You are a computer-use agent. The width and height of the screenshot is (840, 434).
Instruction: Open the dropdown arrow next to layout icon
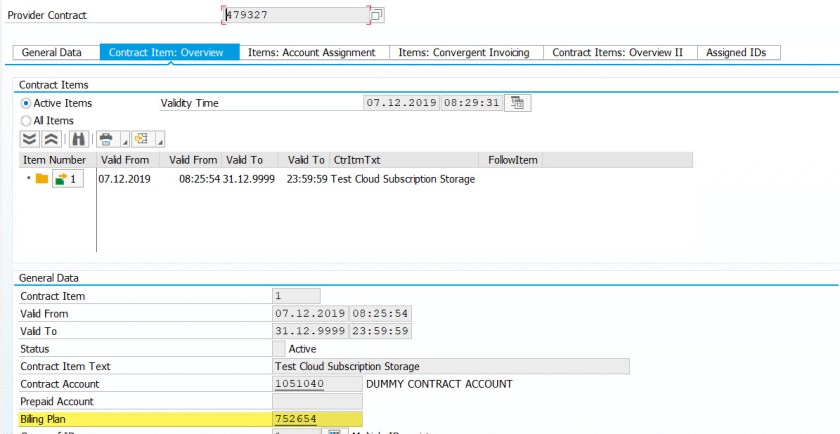tap(158, 141)
